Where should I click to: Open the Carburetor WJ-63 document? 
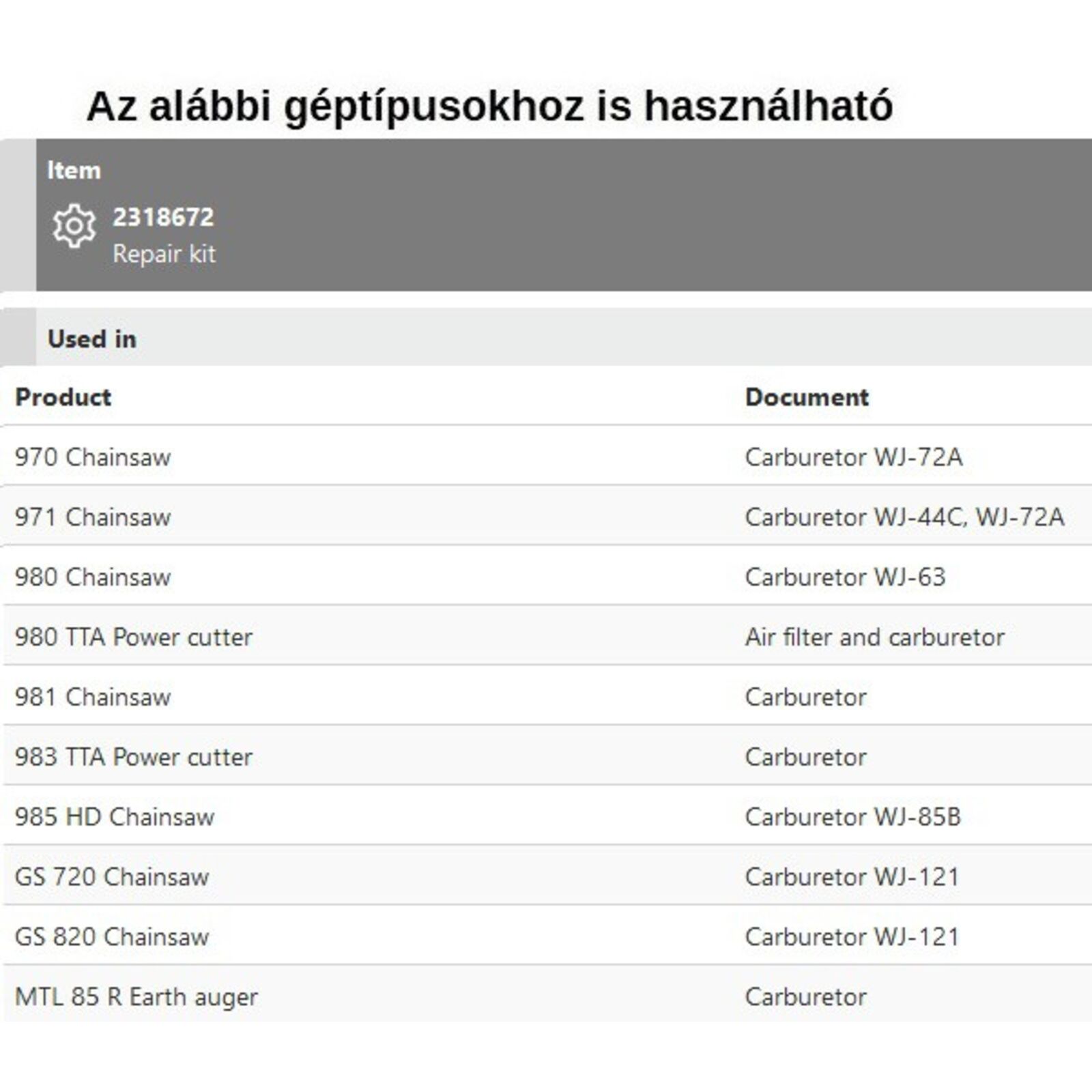[x=845, y=577]
